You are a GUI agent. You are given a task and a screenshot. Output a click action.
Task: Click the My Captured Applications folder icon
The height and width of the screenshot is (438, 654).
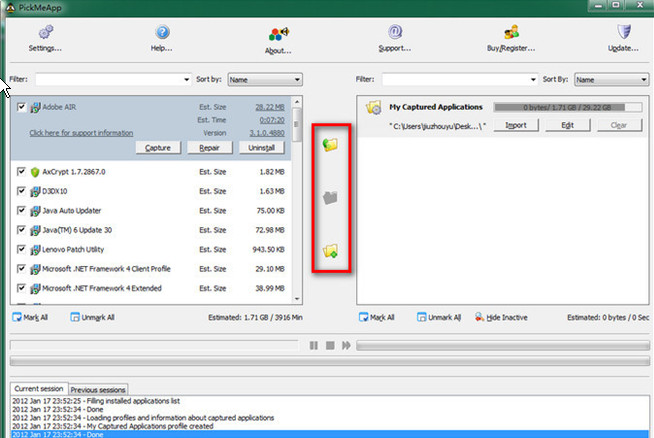pyautogui.click(x=373, y=108)
